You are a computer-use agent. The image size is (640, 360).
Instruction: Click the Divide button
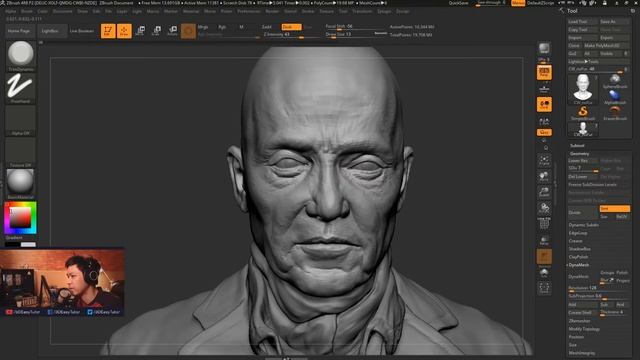(583, 213)
